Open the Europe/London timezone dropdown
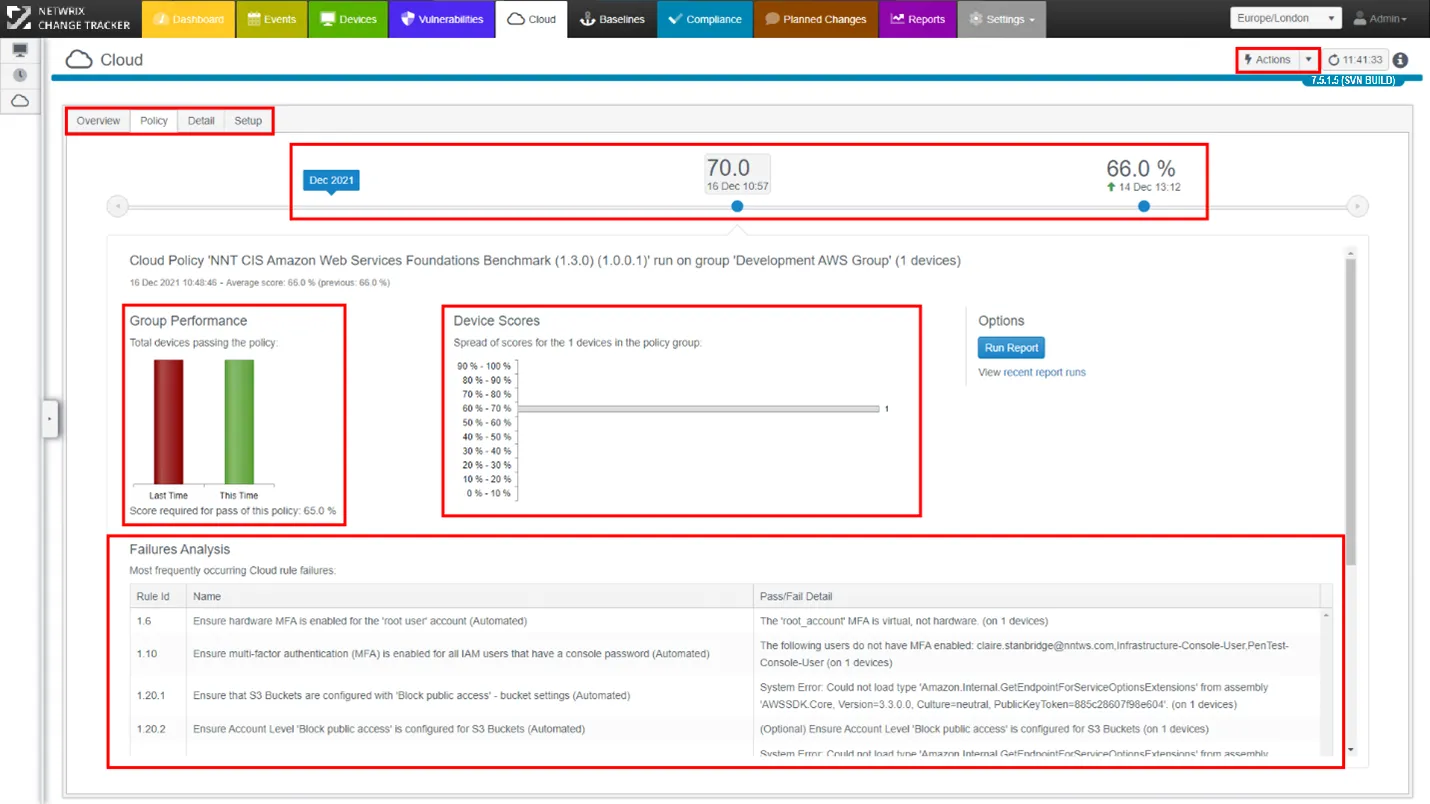Image resolution: width=1430 pixels, height=804 pixels. tap(1285, 18)
